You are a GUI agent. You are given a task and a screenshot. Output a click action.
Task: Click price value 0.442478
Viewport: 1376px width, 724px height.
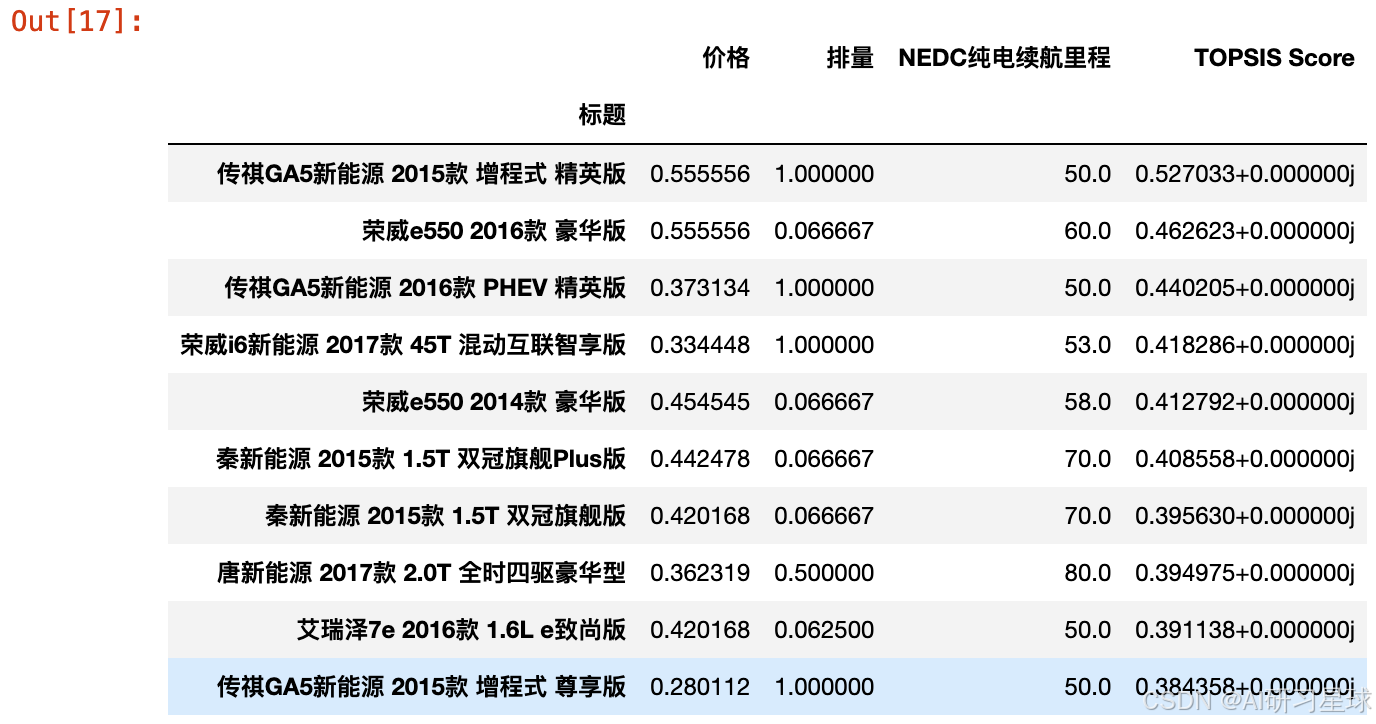(x=700, y=459)
